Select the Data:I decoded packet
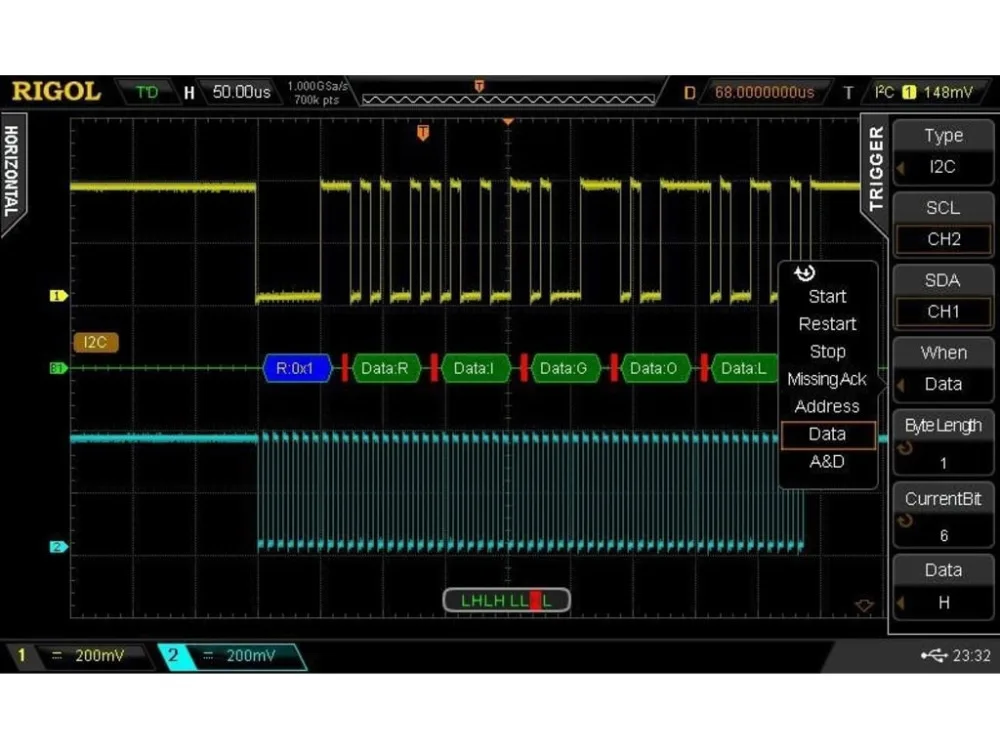The height and width of the screenshot is (750, 1000). [x=474, y=368]
